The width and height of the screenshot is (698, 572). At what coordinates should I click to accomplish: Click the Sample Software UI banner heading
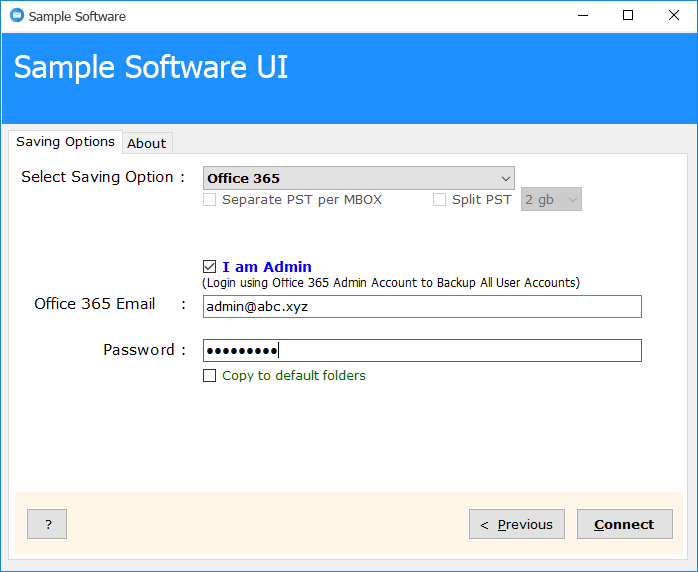[x=150, y=67]
